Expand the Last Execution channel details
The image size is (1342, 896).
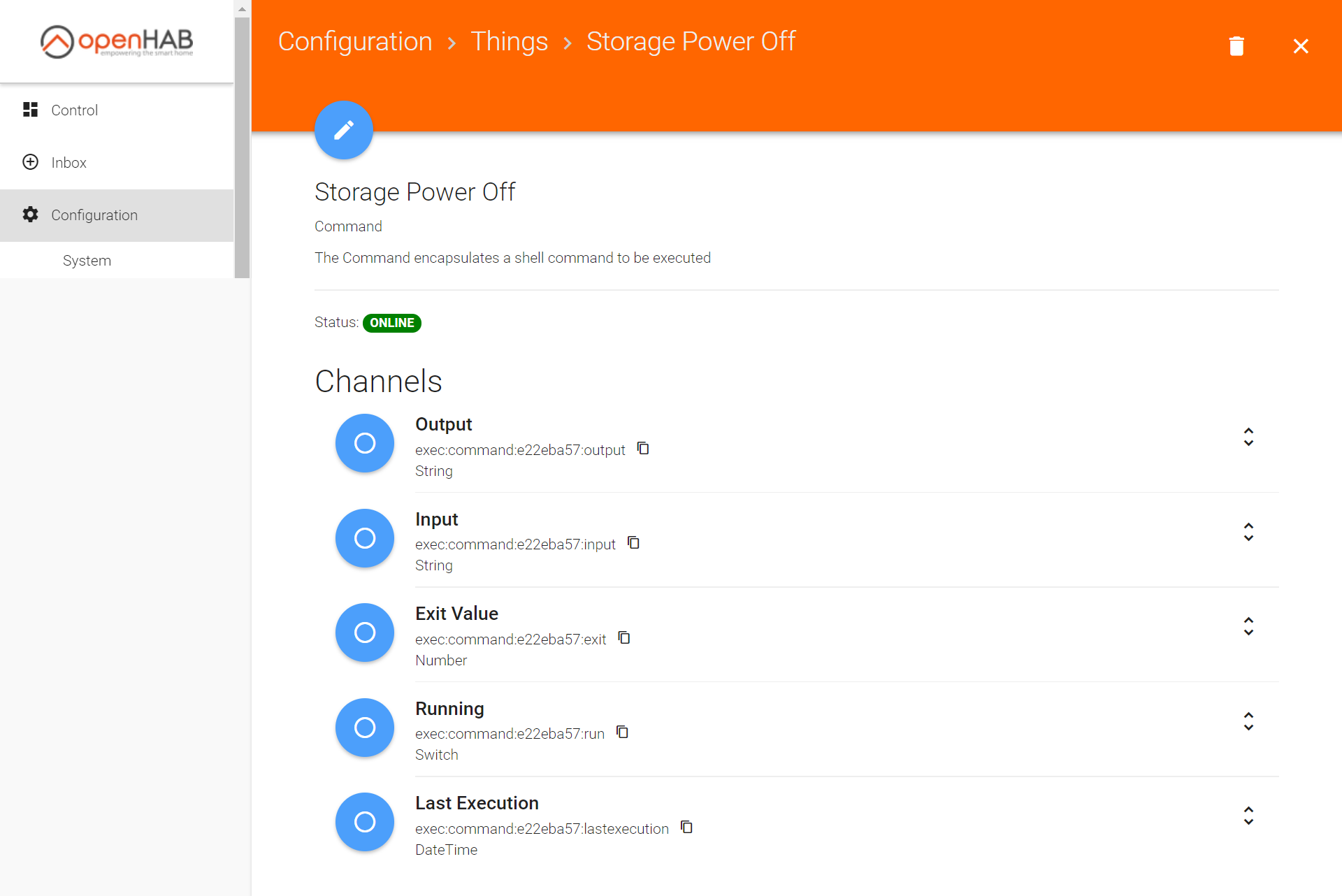pyautogui.click(x=1248, y=816)
